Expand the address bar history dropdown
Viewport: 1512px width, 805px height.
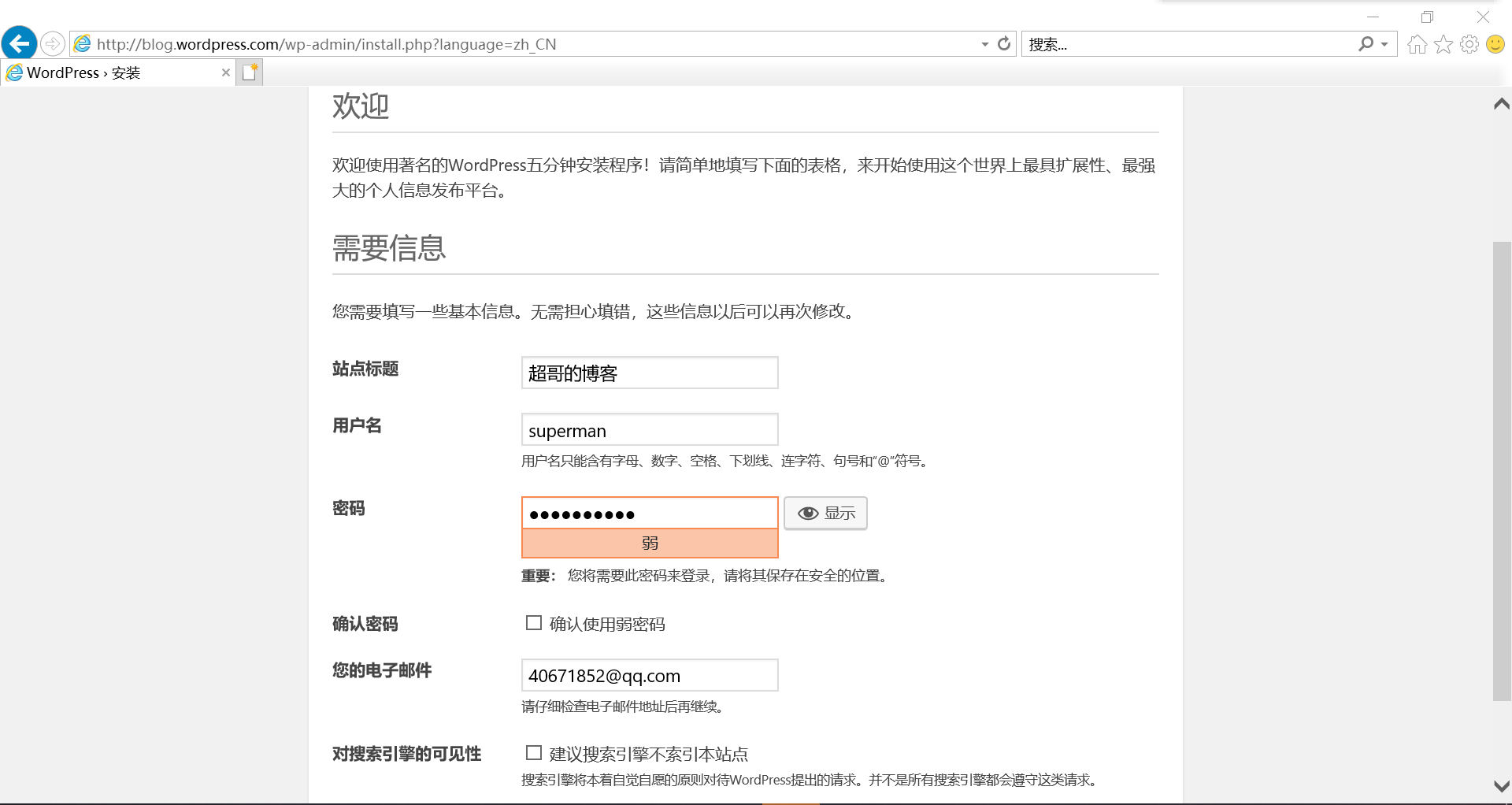tap(985, 44)
